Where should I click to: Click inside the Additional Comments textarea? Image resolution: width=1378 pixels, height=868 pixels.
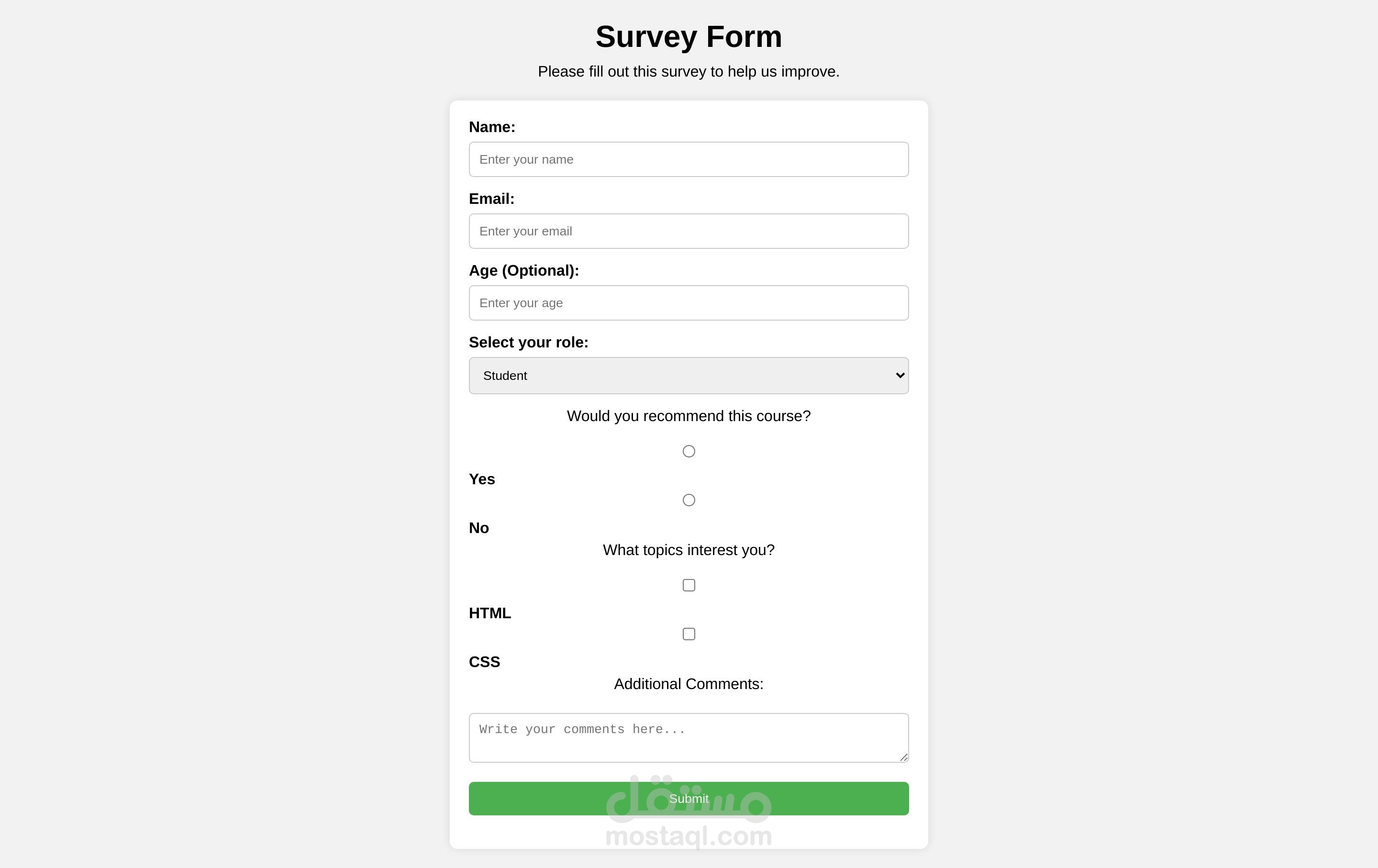pyautogui.click(x=689, y=737)
